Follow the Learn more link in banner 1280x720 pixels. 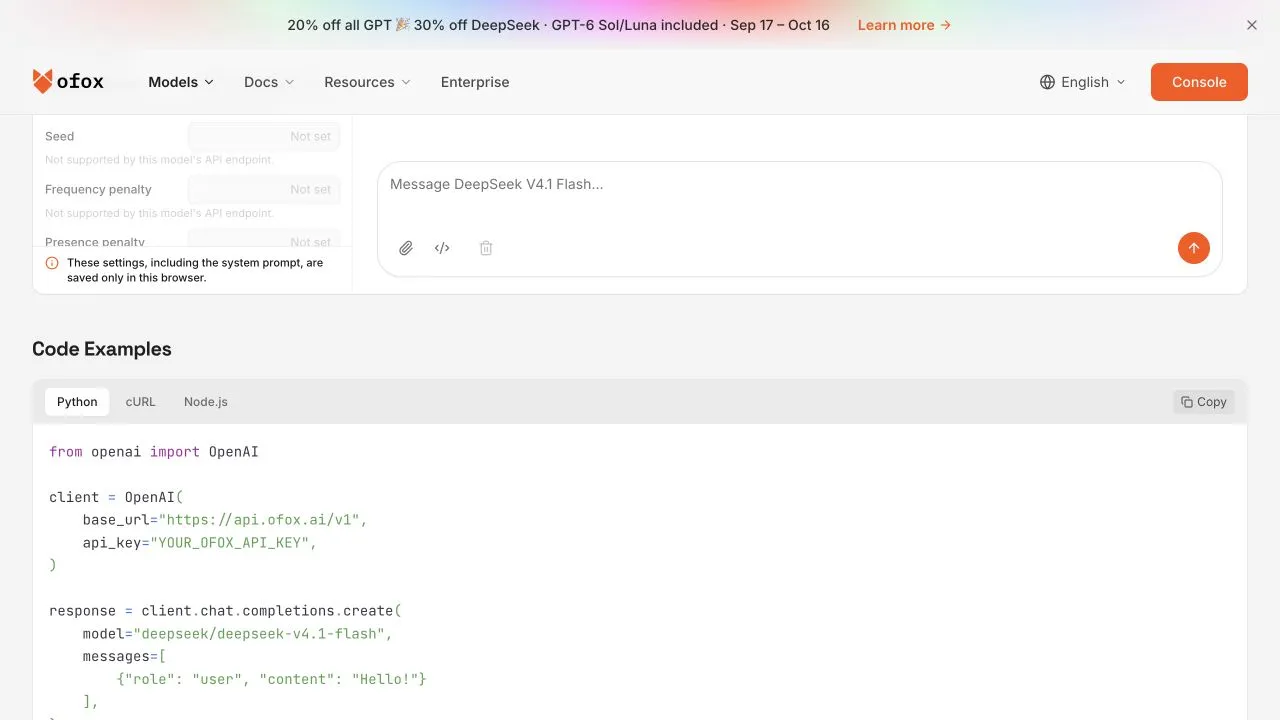[x=904, y=25]
